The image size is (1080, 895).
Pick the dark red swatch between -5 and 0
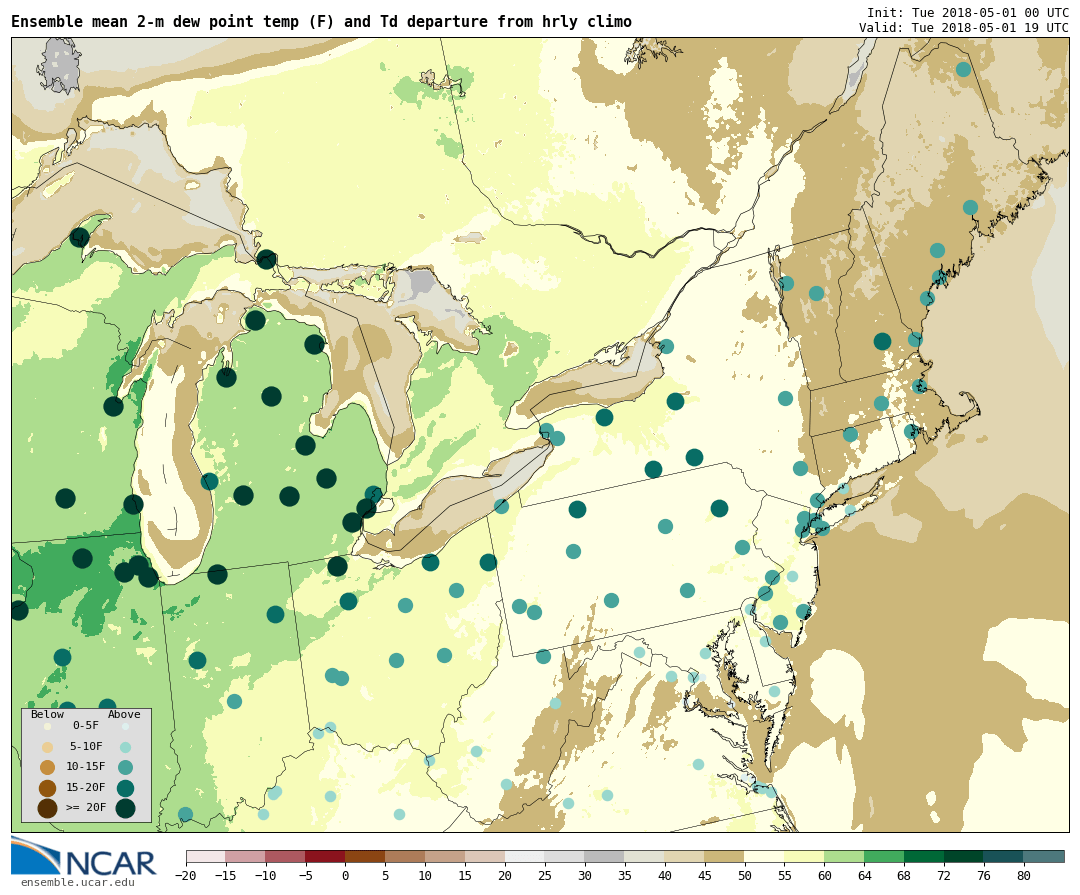point(325,856)
